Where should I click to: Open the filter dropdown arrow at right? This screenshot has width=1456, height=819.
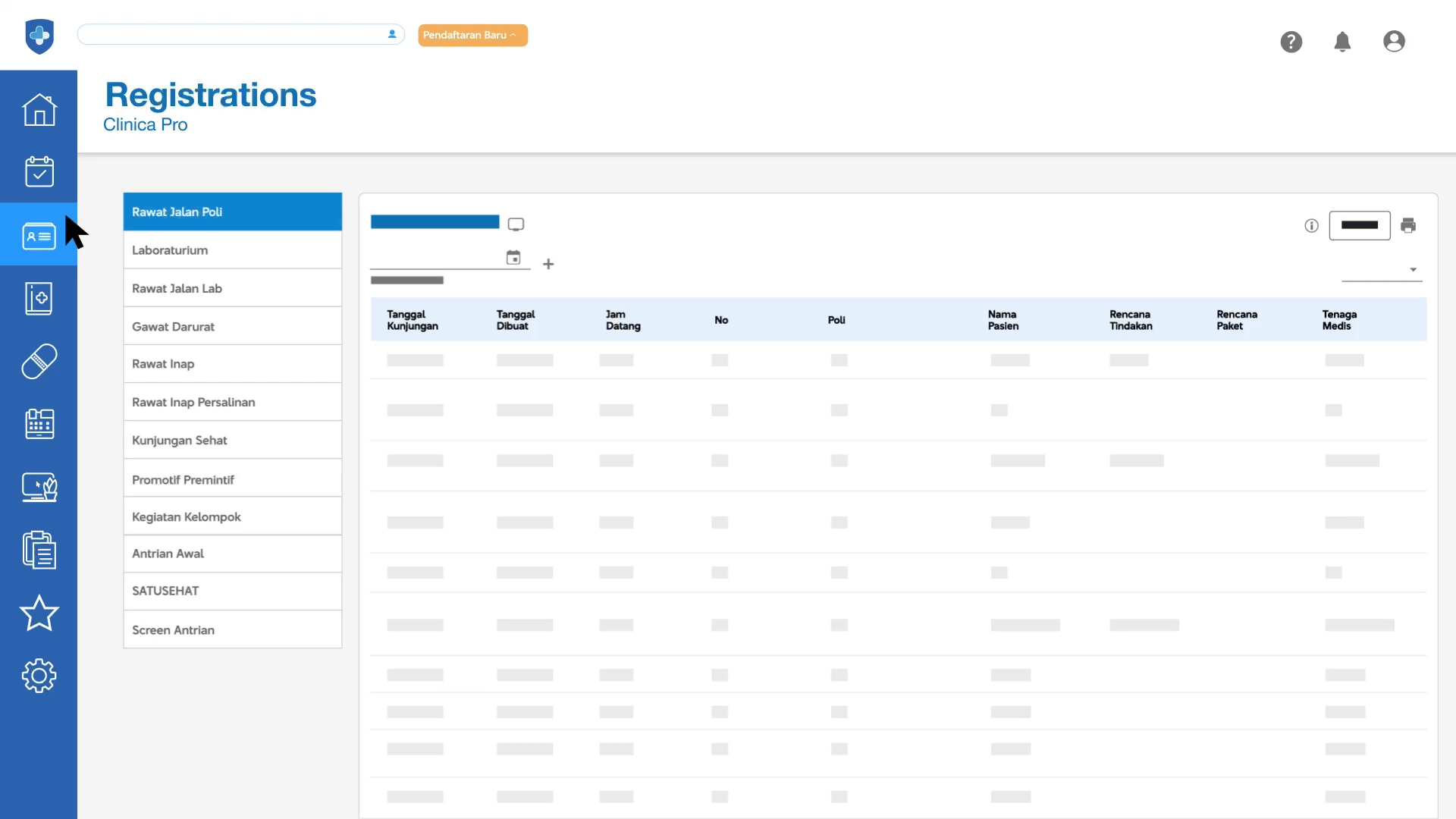coord(1413,270)
